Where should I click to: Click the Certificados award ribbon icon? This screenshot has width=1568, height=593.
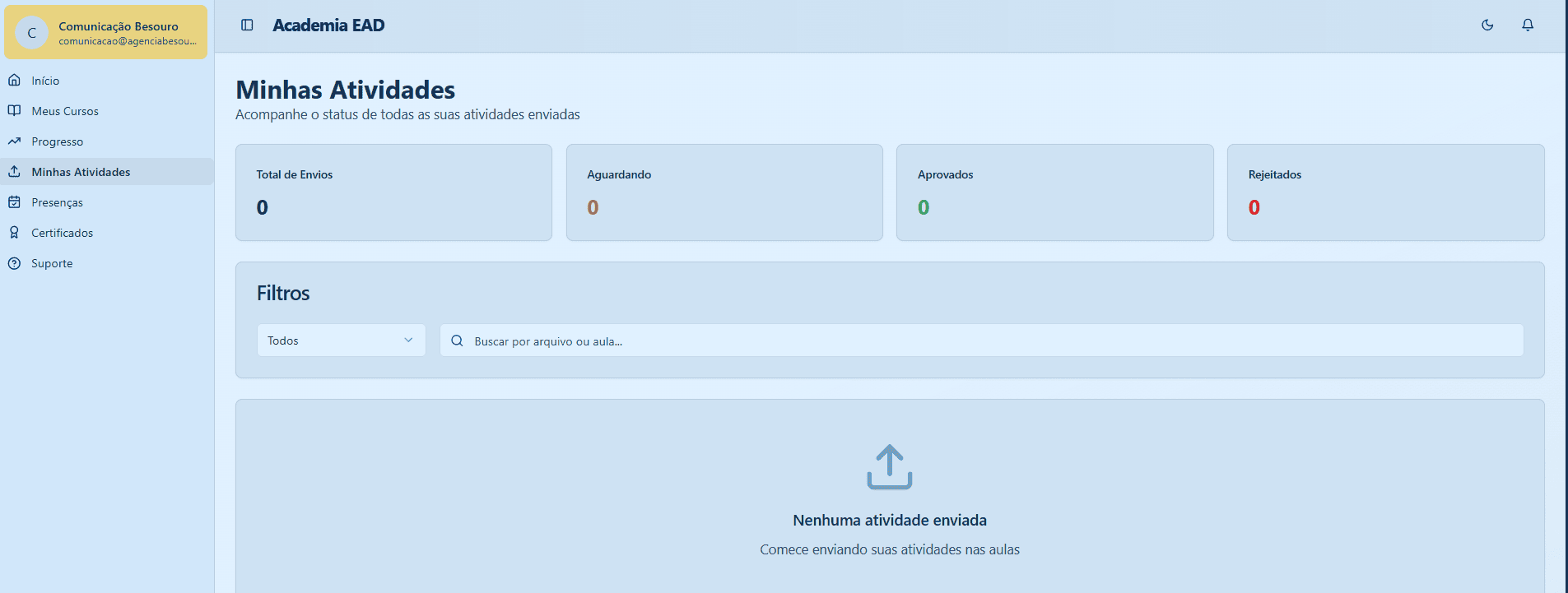pos(14,233)
